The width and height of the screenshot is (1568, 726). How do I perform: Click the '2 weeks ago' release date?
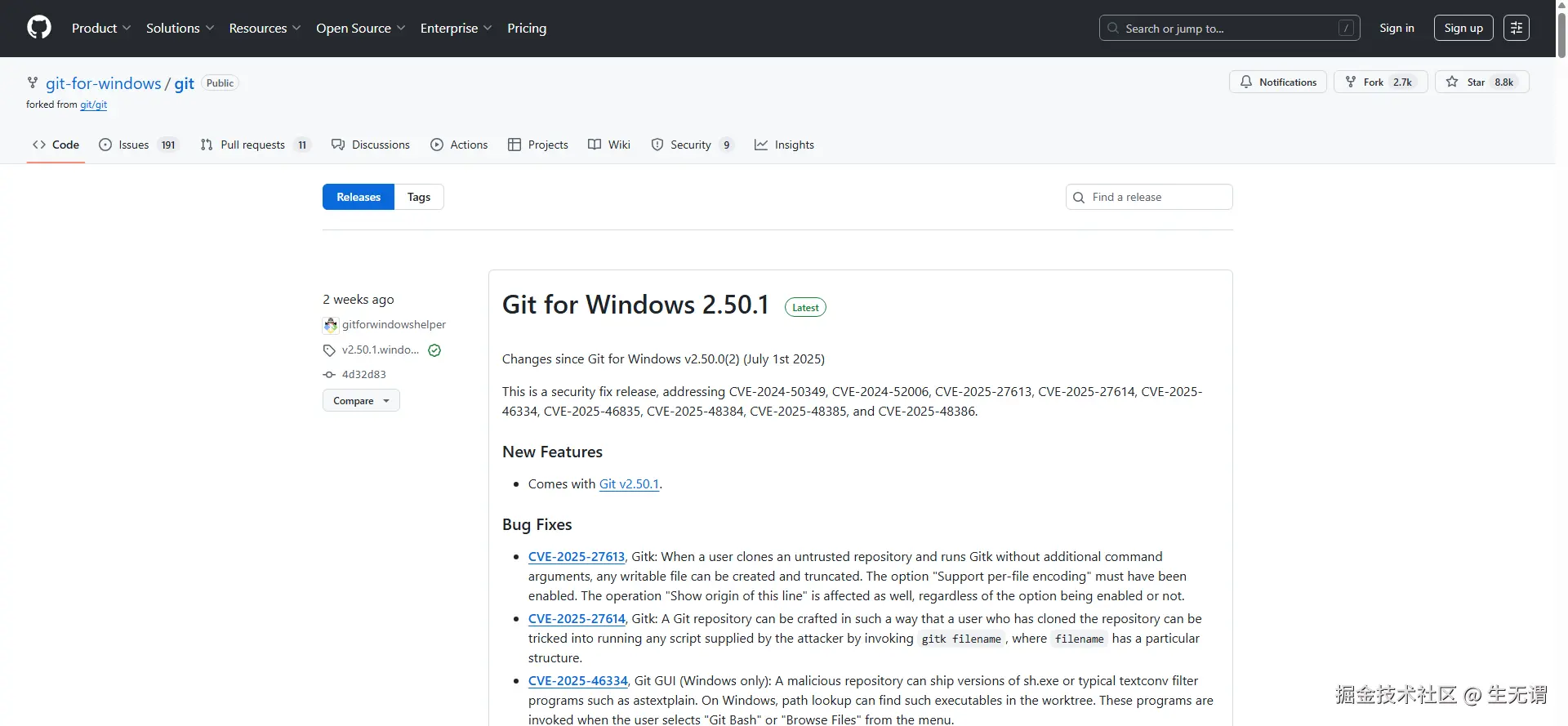[358, 299]
